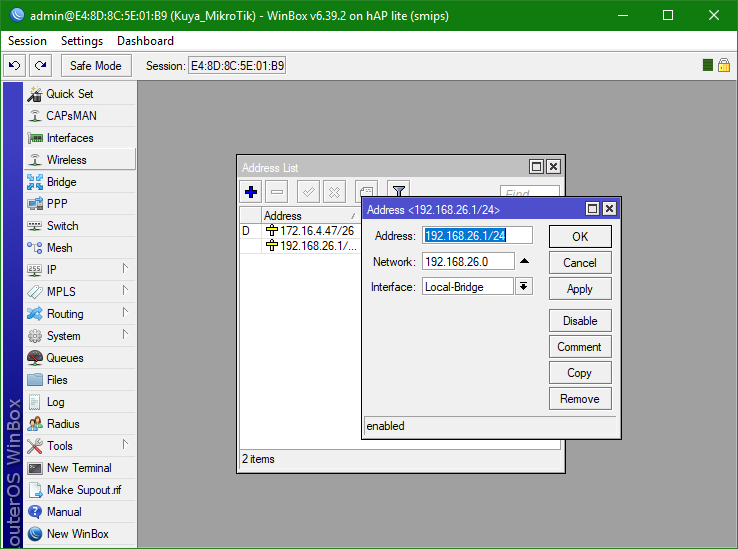Click the Find box in Address List
This screenshot has height=549, width=738.
[x=529, y=192]
